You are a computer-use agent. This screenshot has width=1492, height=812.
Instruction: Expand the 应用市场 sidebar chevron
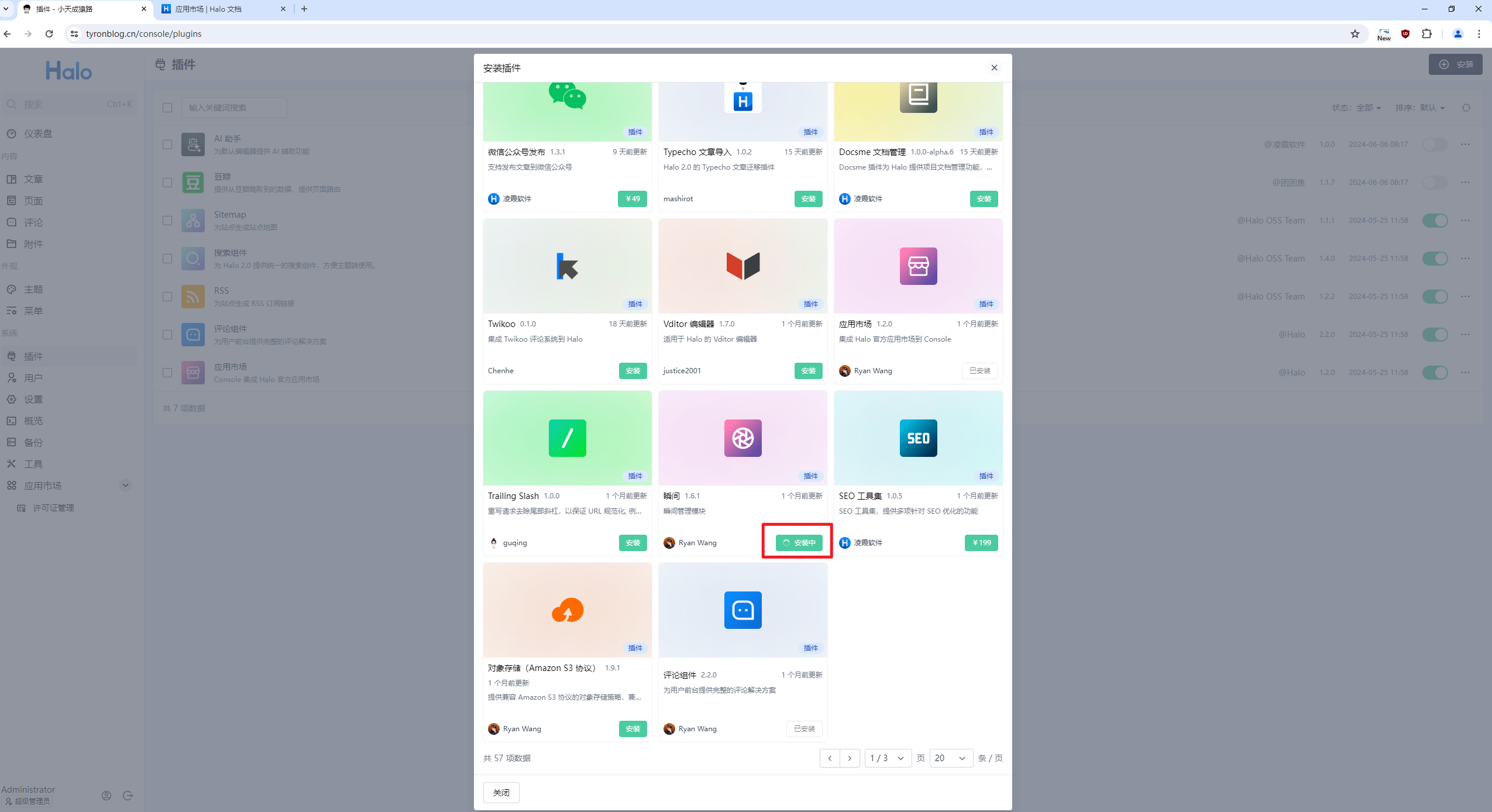[x=125, y=486]
